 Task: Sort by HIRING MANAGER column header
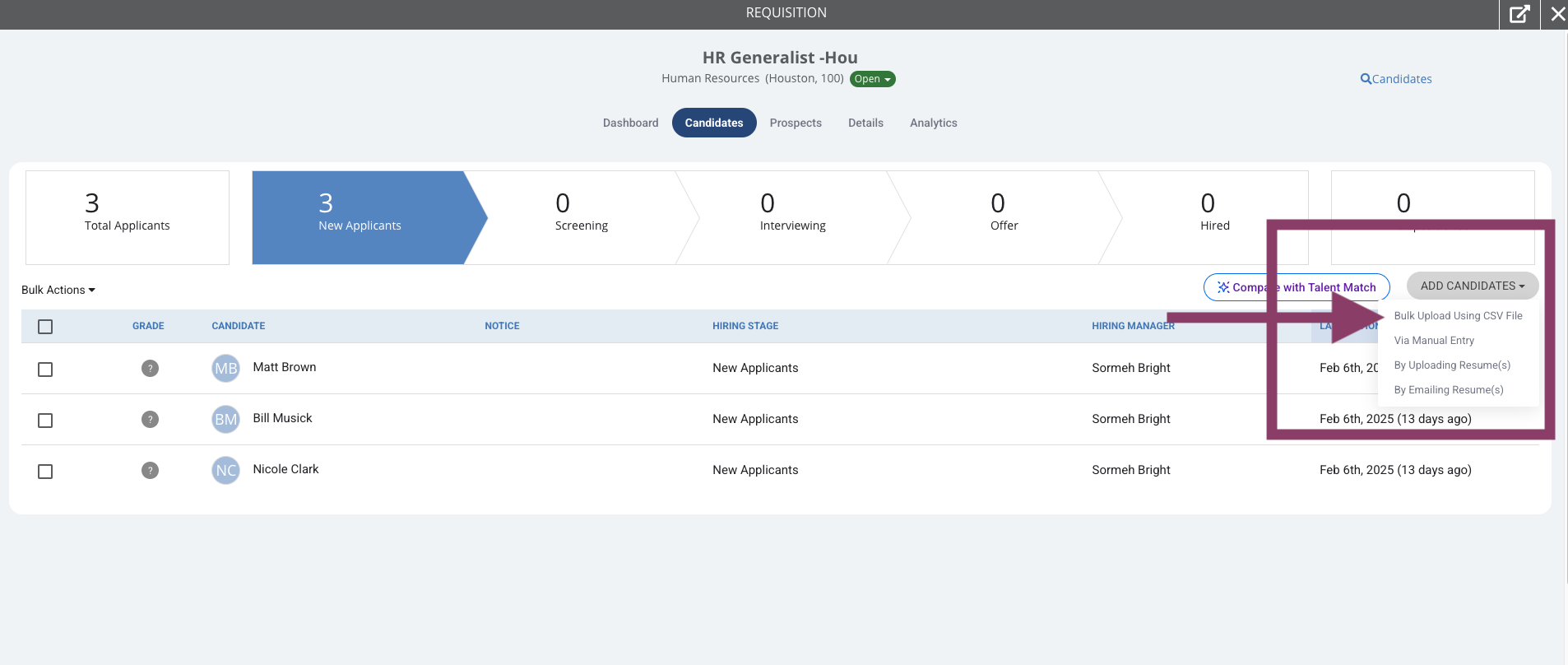coord(1134,326)
